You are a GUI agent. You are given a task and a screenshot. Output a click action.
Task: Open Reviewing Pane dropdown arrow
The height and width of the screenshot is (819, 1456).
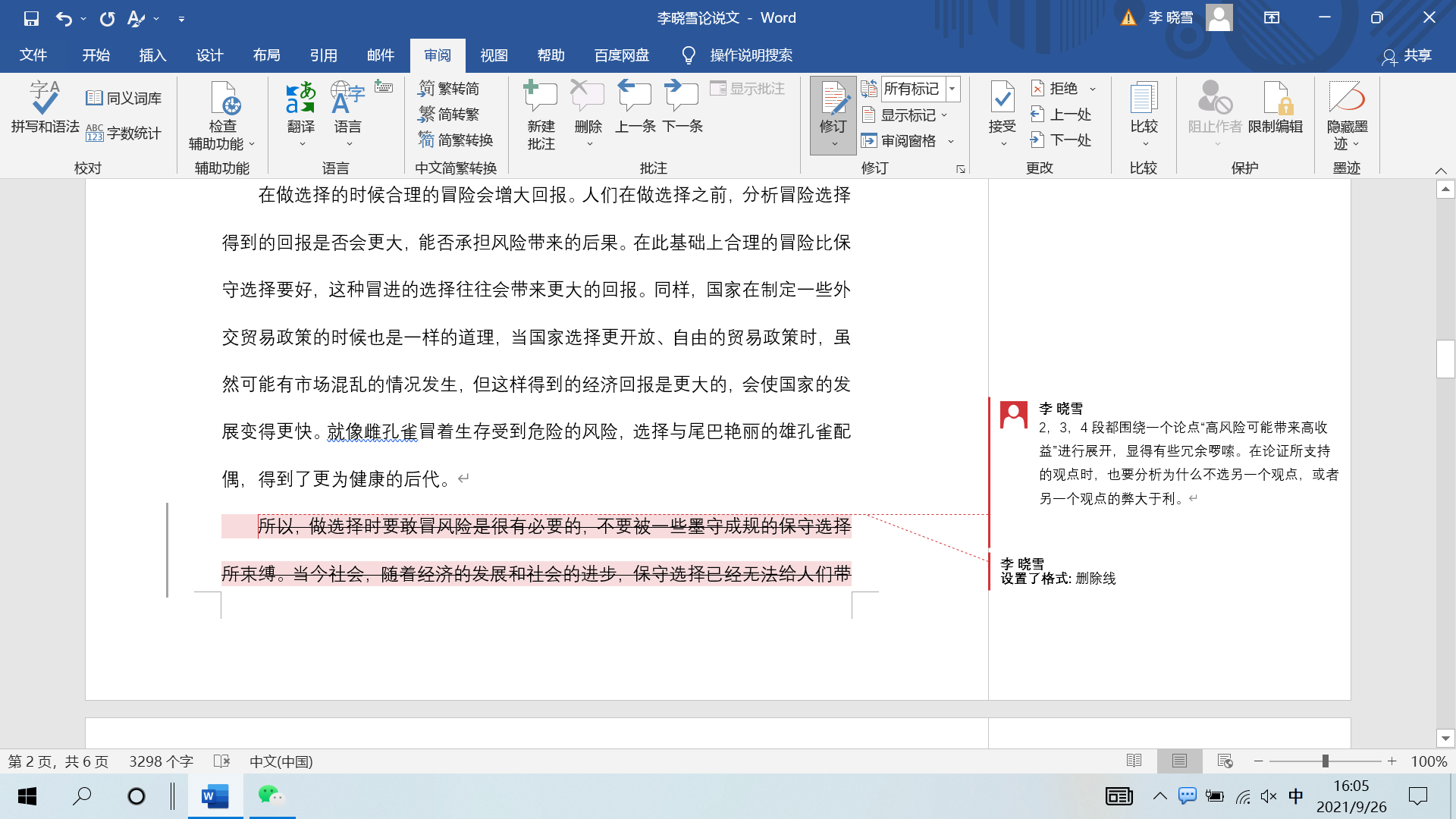coord(950,141)
